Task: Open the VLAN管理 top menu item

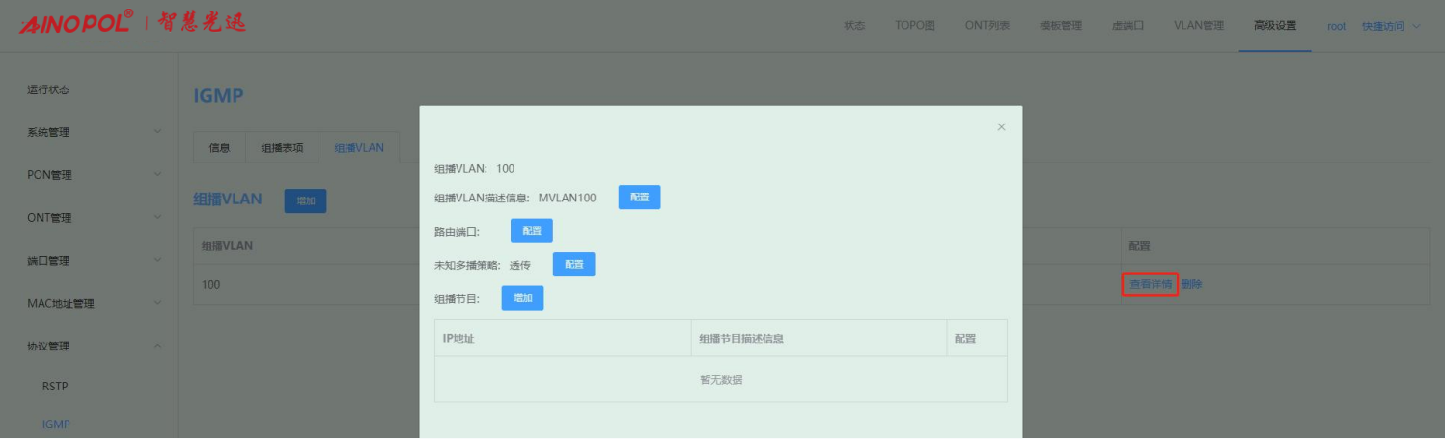Action: coord(1198,26)
